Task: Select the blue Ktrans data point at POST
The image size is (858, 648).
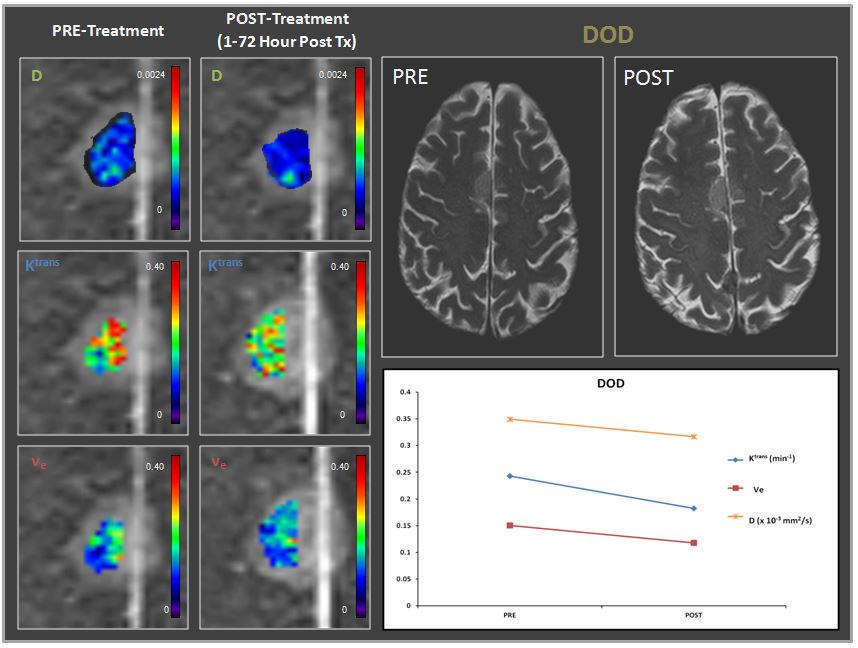Action: coord(693,508)
